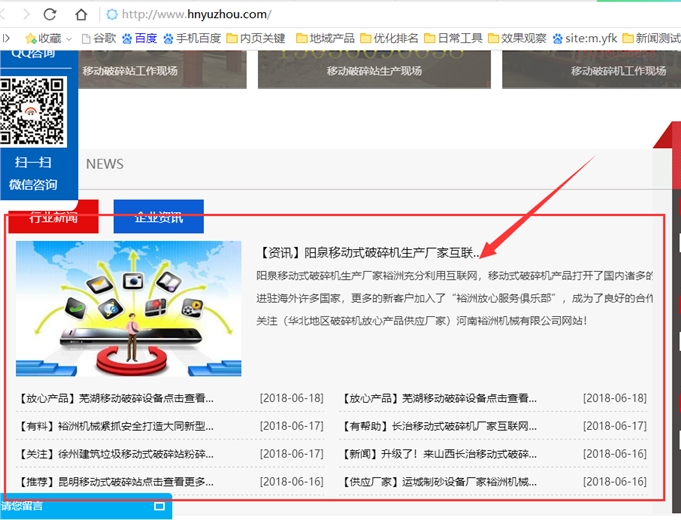Open 【供应厂家】运城制砂设备厂家裕洲机械 article
681x520 pixels.
[439, 482]
